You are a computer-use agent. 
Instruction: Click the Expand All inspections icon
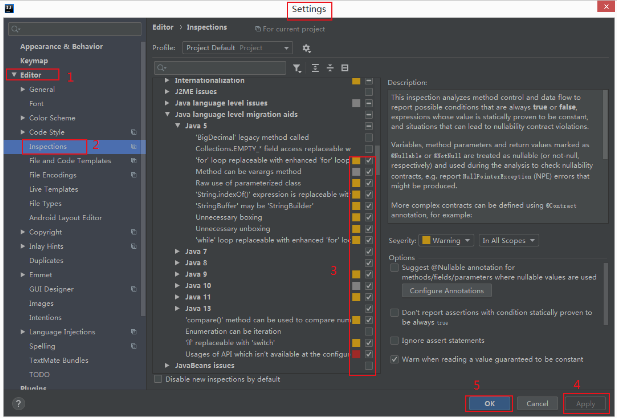315,68
